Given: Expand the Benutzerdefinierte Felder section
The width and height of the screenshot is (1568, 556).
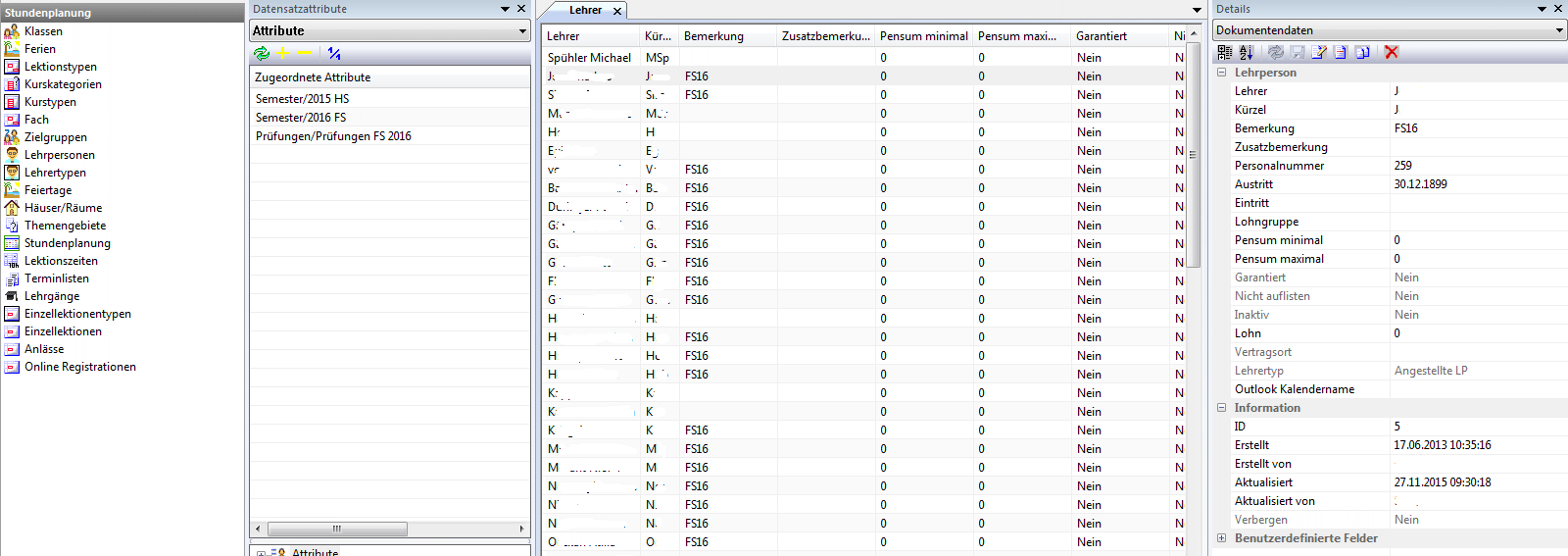Looking at the screenshot, I should coord(1222,538).
